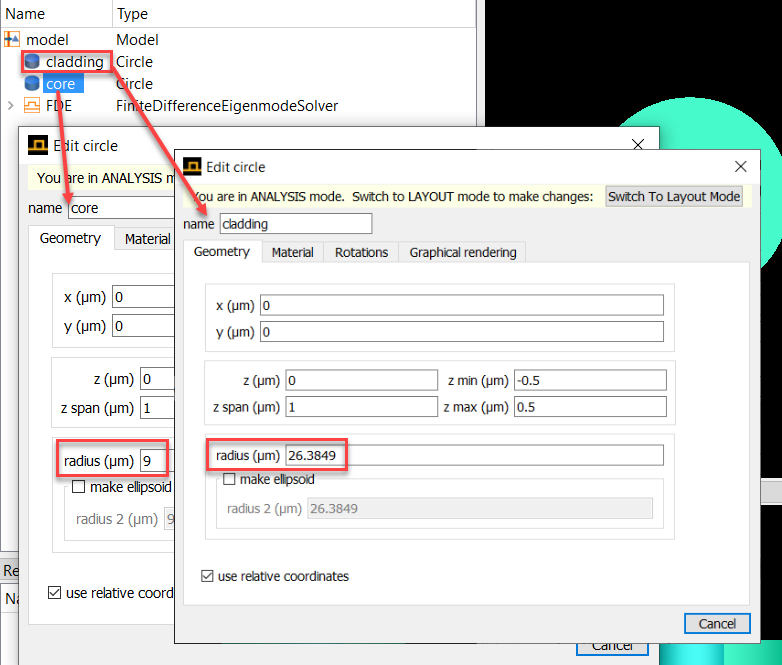This screenshot has width=782, height=665.
Task: Click the name field containing core
Action: 121,208
